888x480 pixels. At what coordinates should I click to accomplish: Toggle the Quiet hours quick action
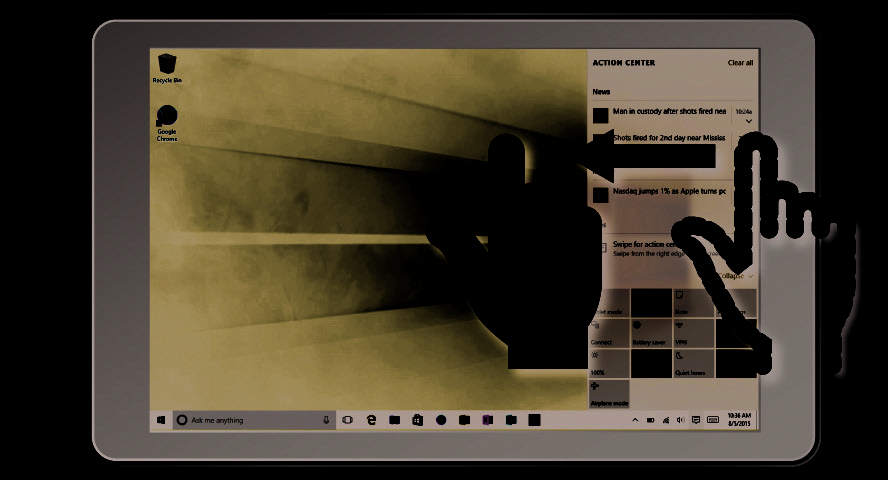click(x=694, y=363)
